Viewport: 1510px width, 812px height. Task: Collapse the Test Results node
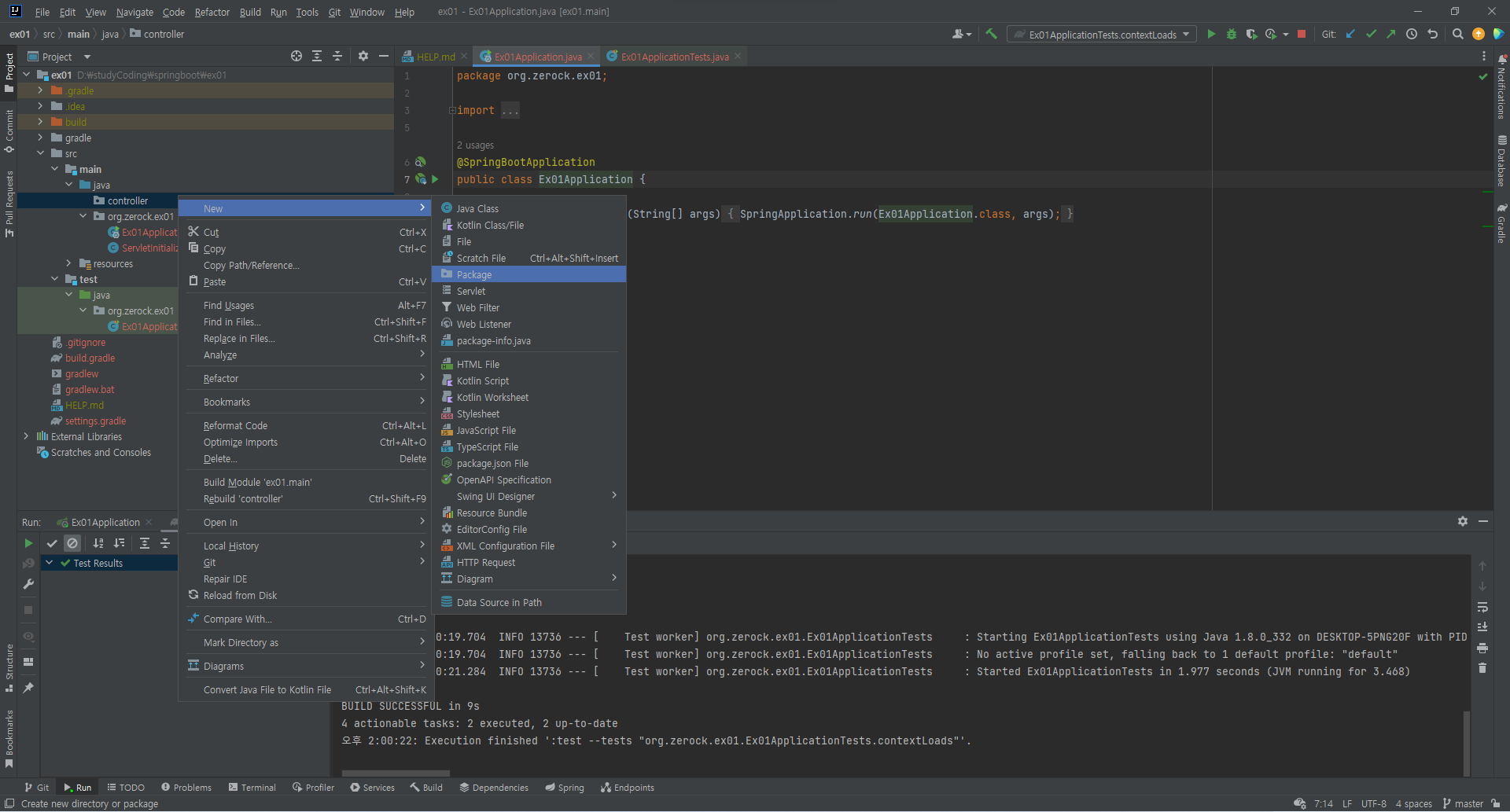tap(50, 563)
